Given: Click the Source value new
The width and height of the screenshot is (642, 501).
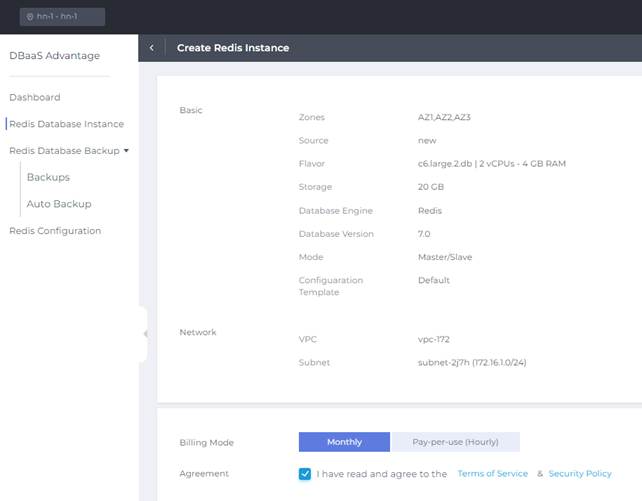Looking at the screenshot, I should pos(427,141).
